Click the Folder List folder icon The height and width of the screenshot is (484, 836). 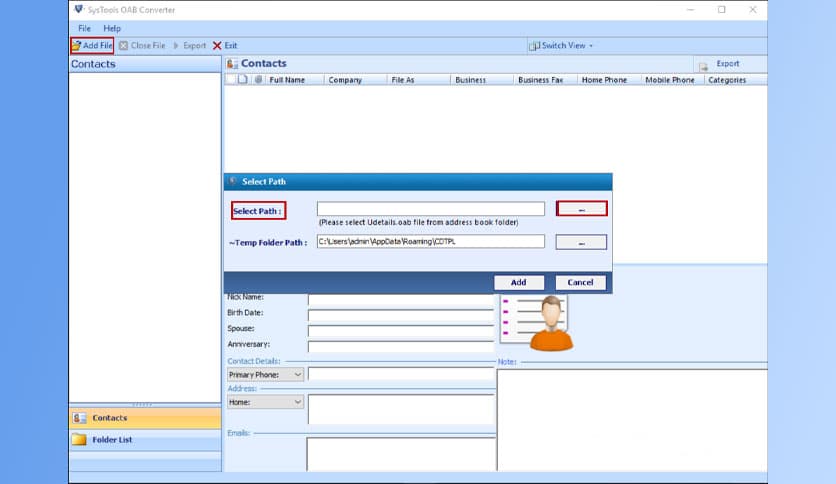pyautogui.click(x=79, y=440)
